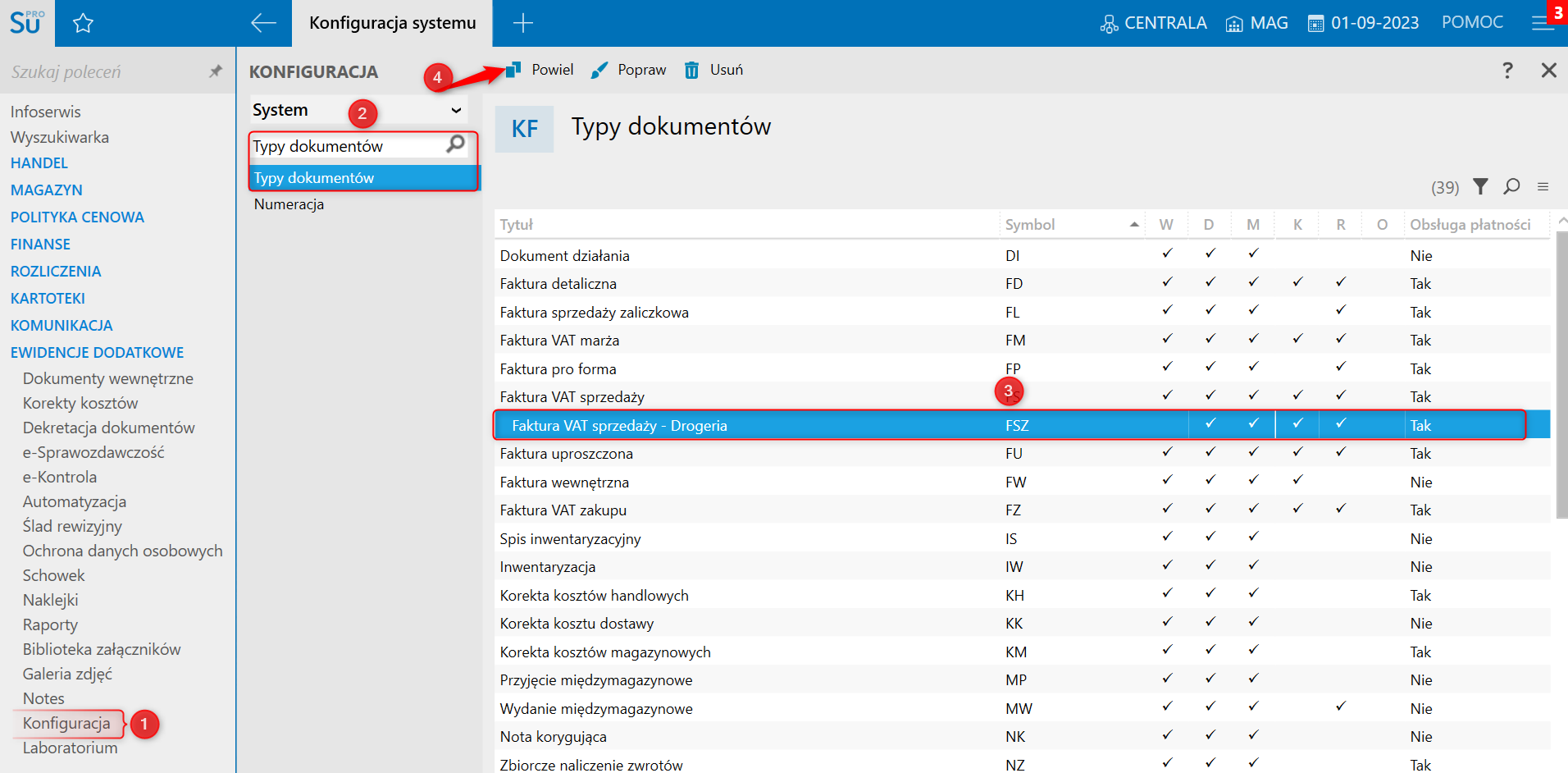Click the K column header
This screenshot has width=1568, height=773.
[1297, 225]
